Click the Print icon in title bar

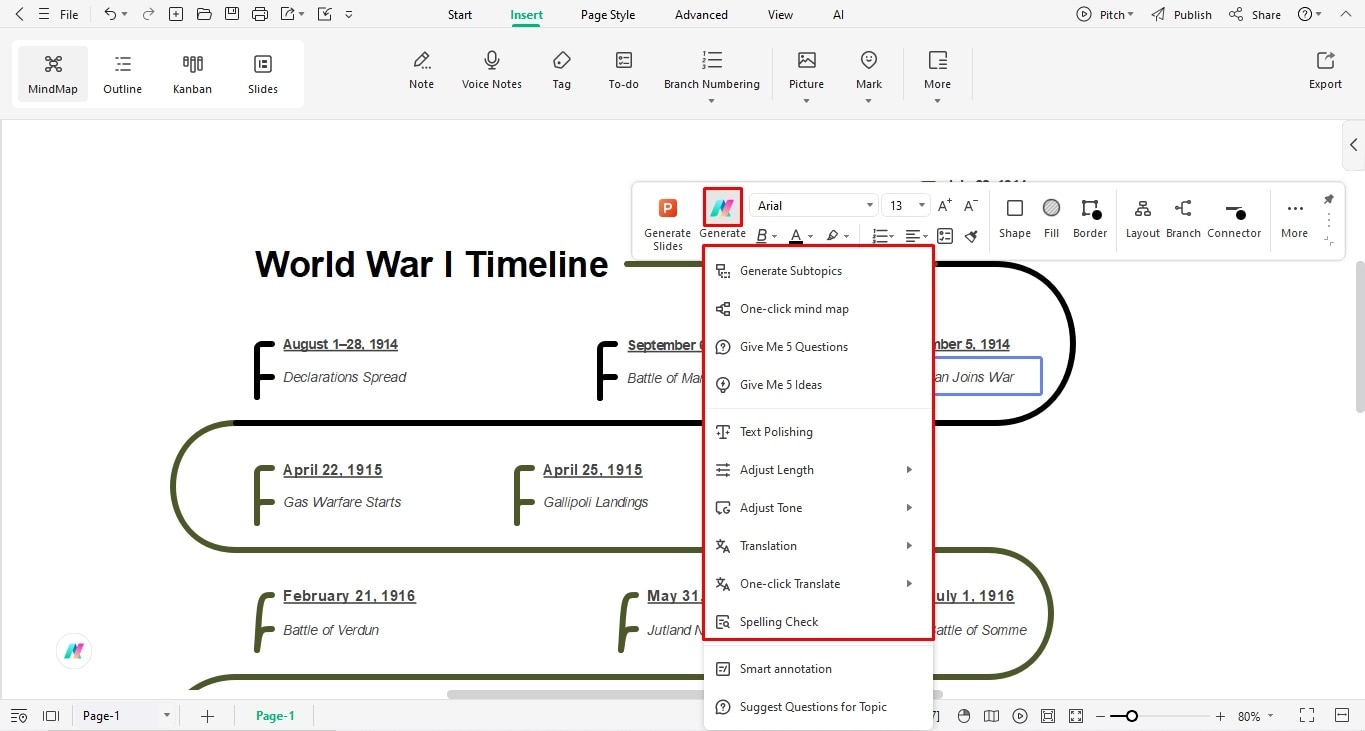click(260, 15)
